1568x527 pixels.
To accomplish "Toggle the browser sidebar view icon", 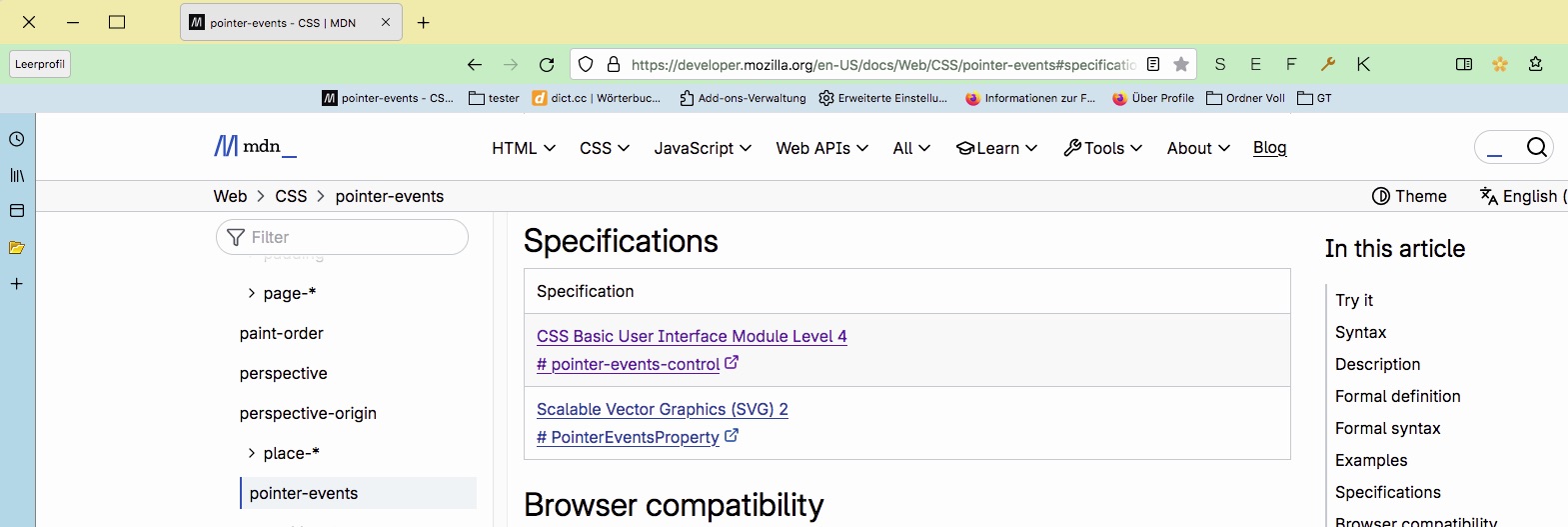I will click(1464, 64).
